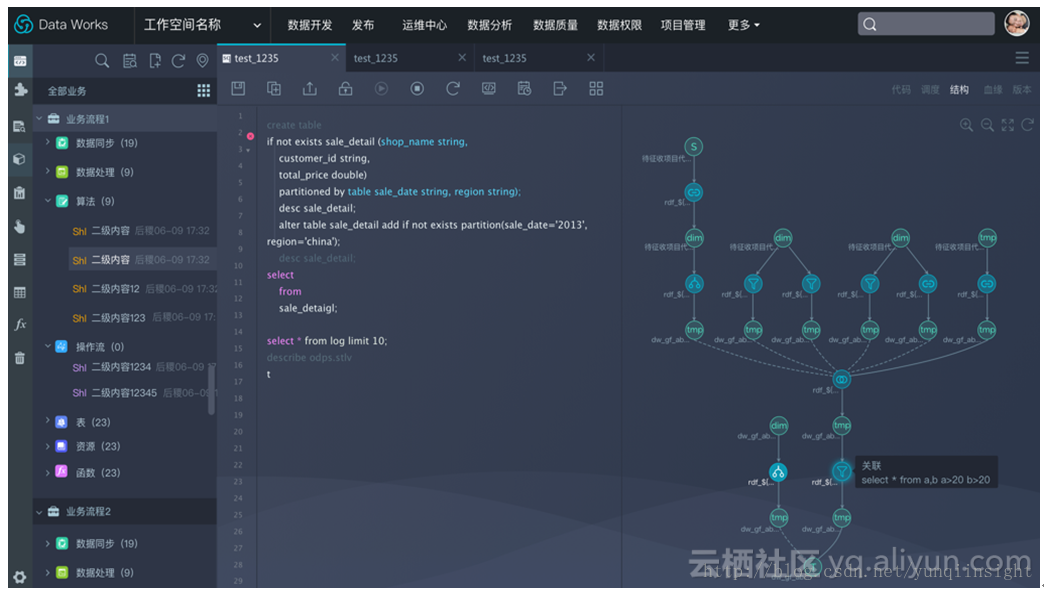Click the Data Works logo icon
This screenshot has height=591, width=1044.
click(x=23, y=25)
